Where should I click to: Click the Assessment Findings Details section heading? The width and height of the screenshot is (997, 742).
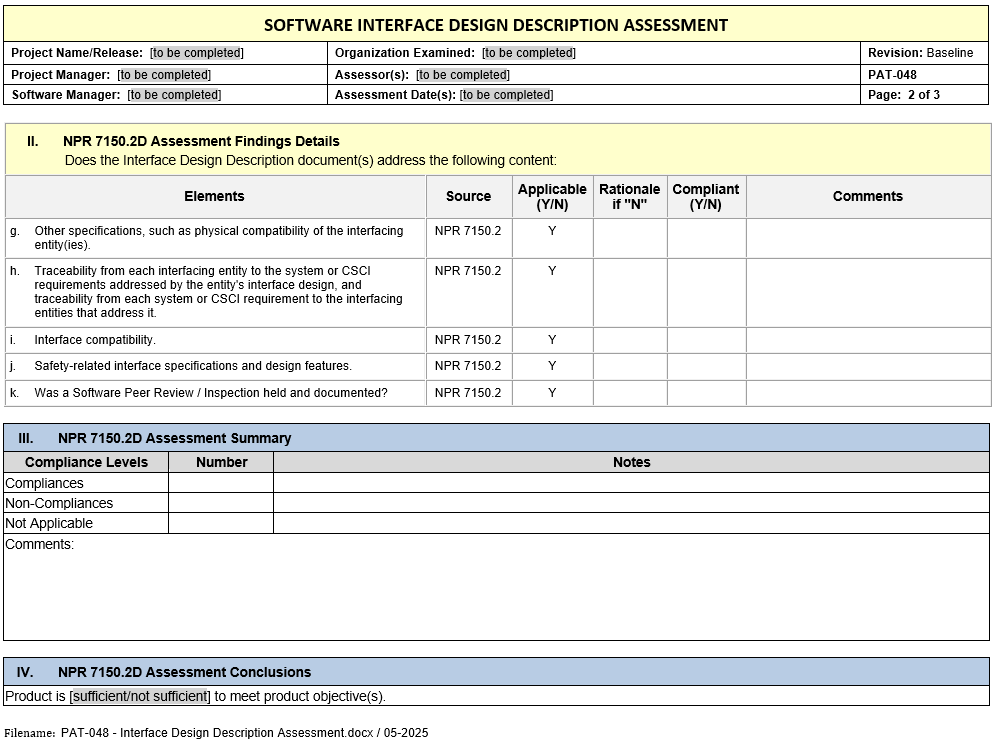(201, 141)
